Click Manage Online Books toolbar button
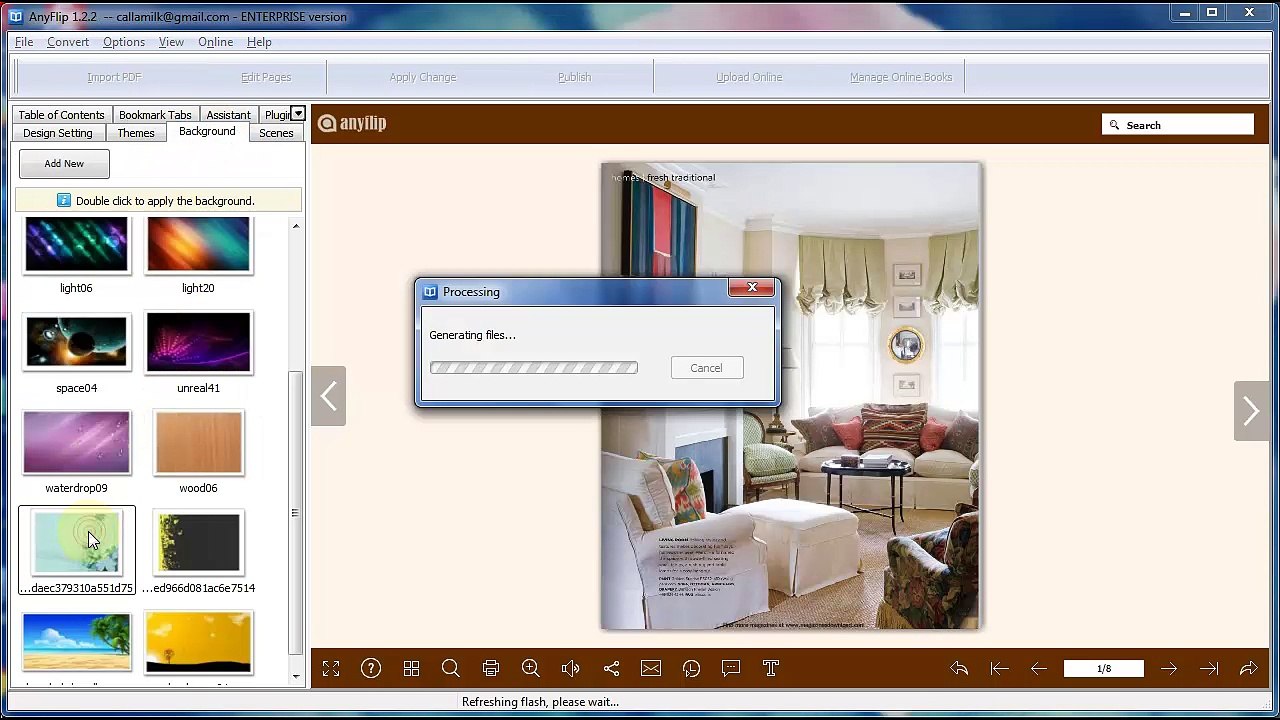The height and width of the screenshot is (720, 1280). pyautogui.click(x=901, y=77)
